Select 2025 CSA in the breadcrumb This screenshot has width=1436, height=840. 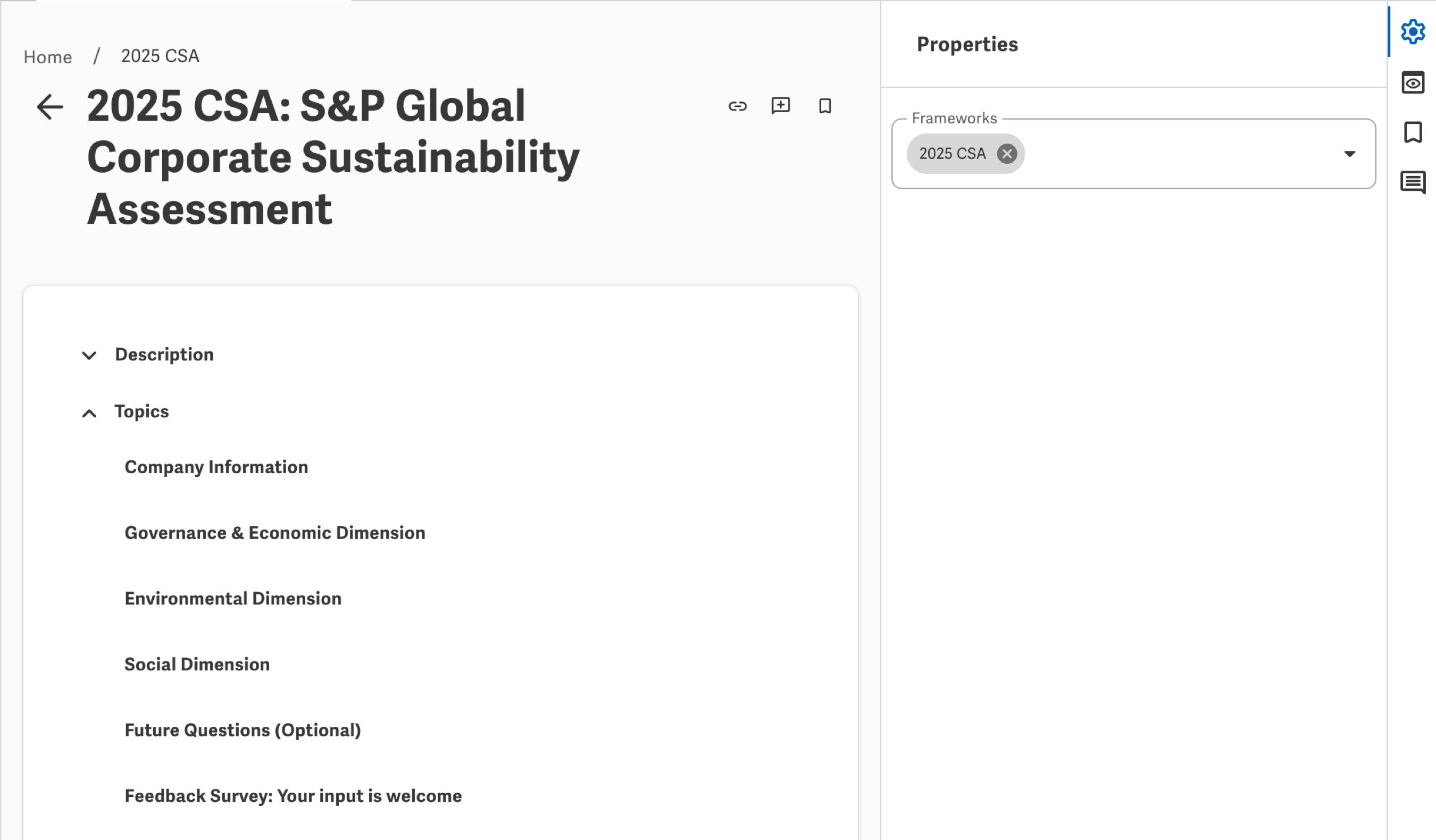(160, 56)
